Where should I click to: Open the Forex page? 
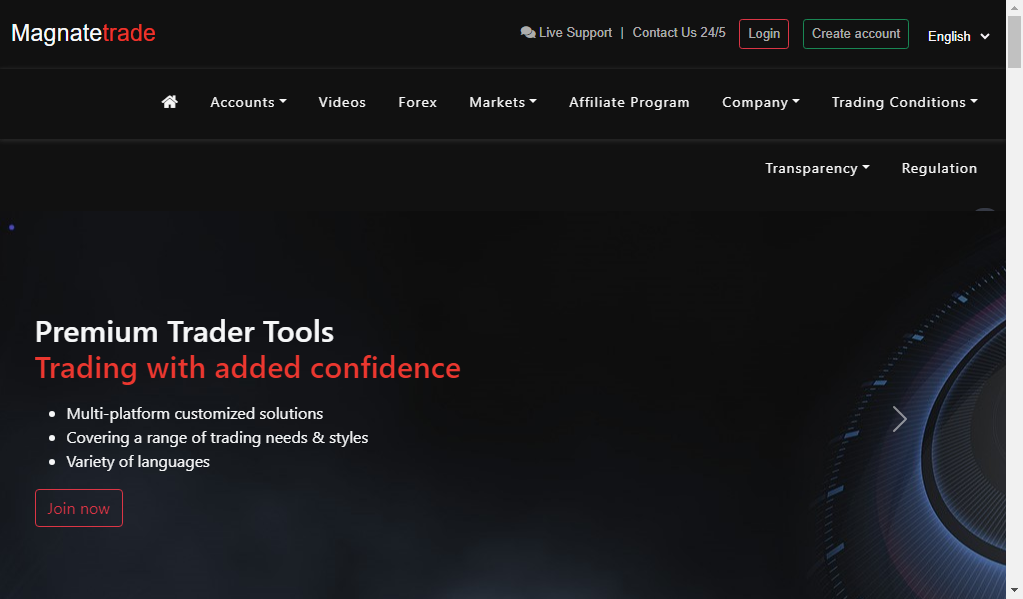click(x=418, y=102)
